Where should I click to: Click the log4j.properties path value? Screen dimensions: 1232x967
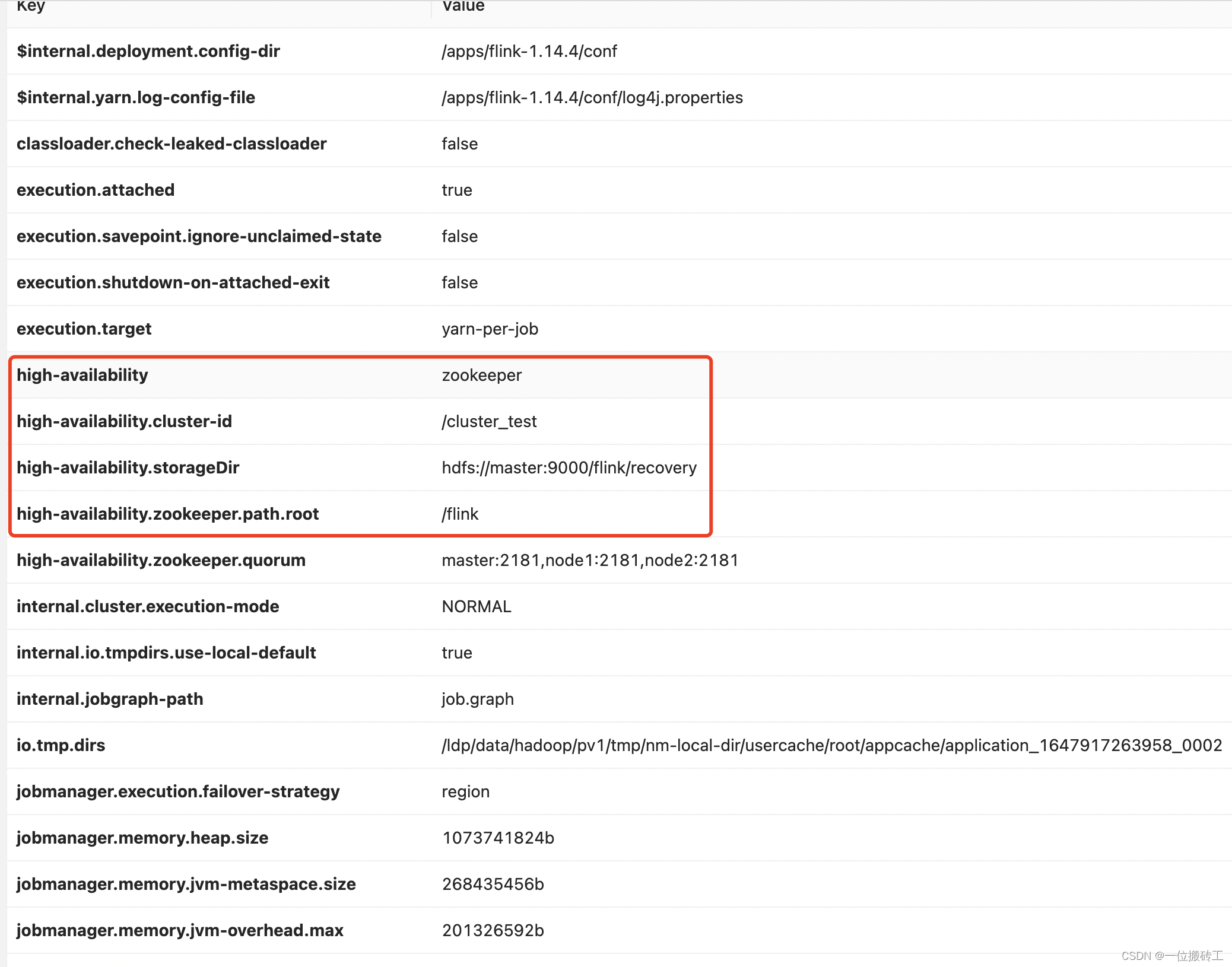coord(592,97)
